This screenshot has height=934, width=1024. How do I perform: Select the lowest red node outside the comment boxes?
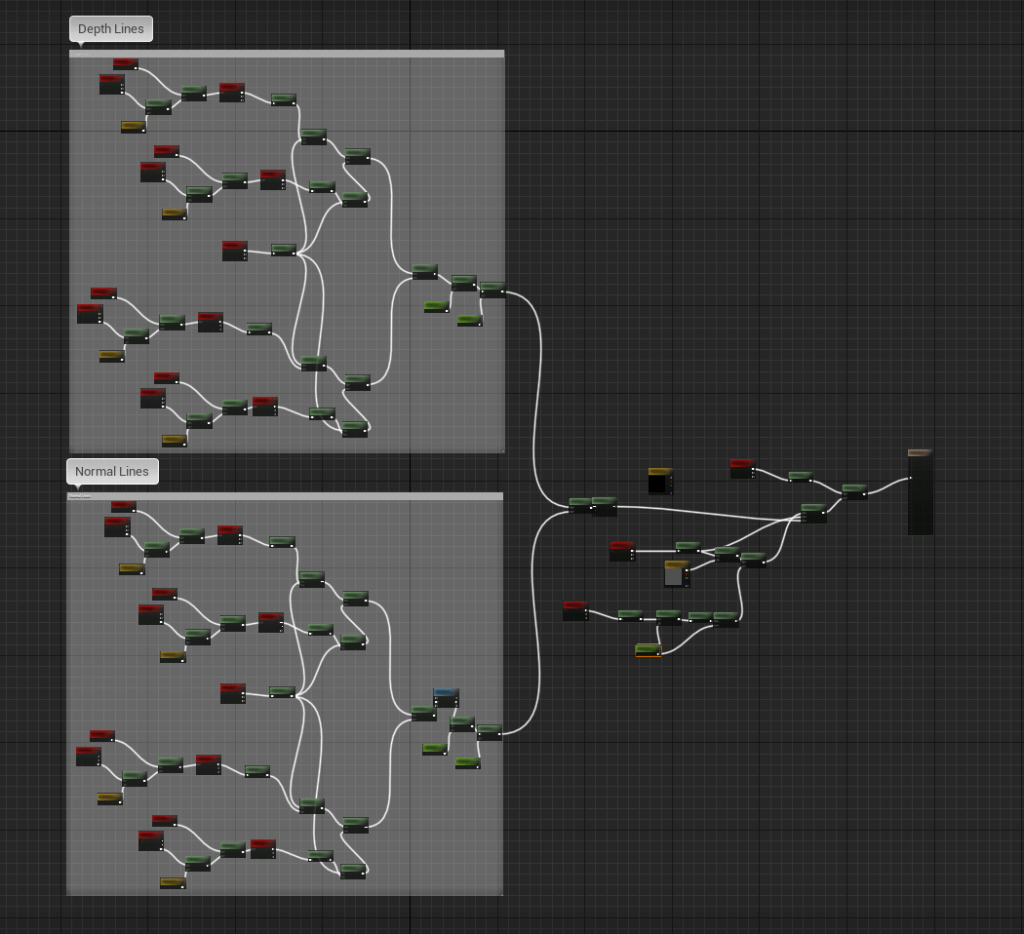pos(574,611)
